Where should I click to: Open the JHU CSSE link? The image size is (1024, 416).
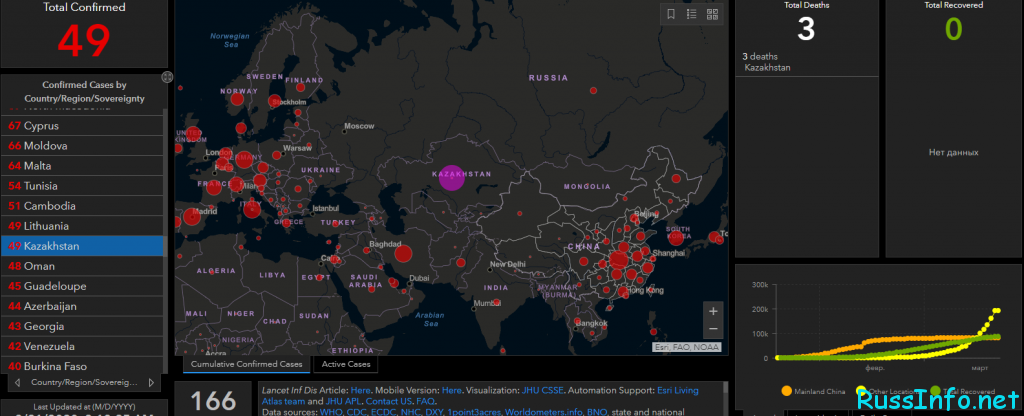click(x=543, y=391)
